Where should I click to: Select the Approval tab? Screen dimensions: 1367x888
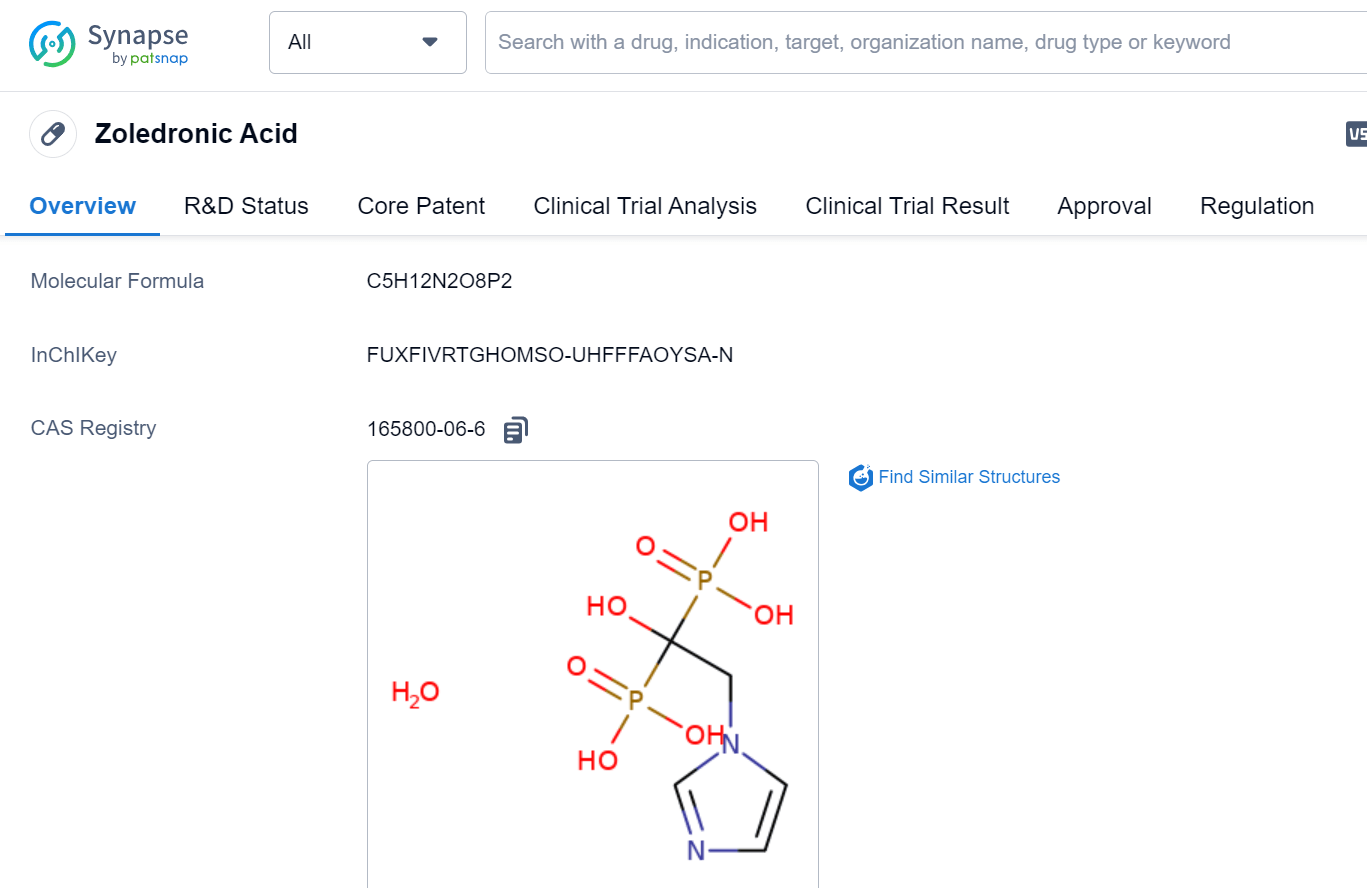point(1104,205)
